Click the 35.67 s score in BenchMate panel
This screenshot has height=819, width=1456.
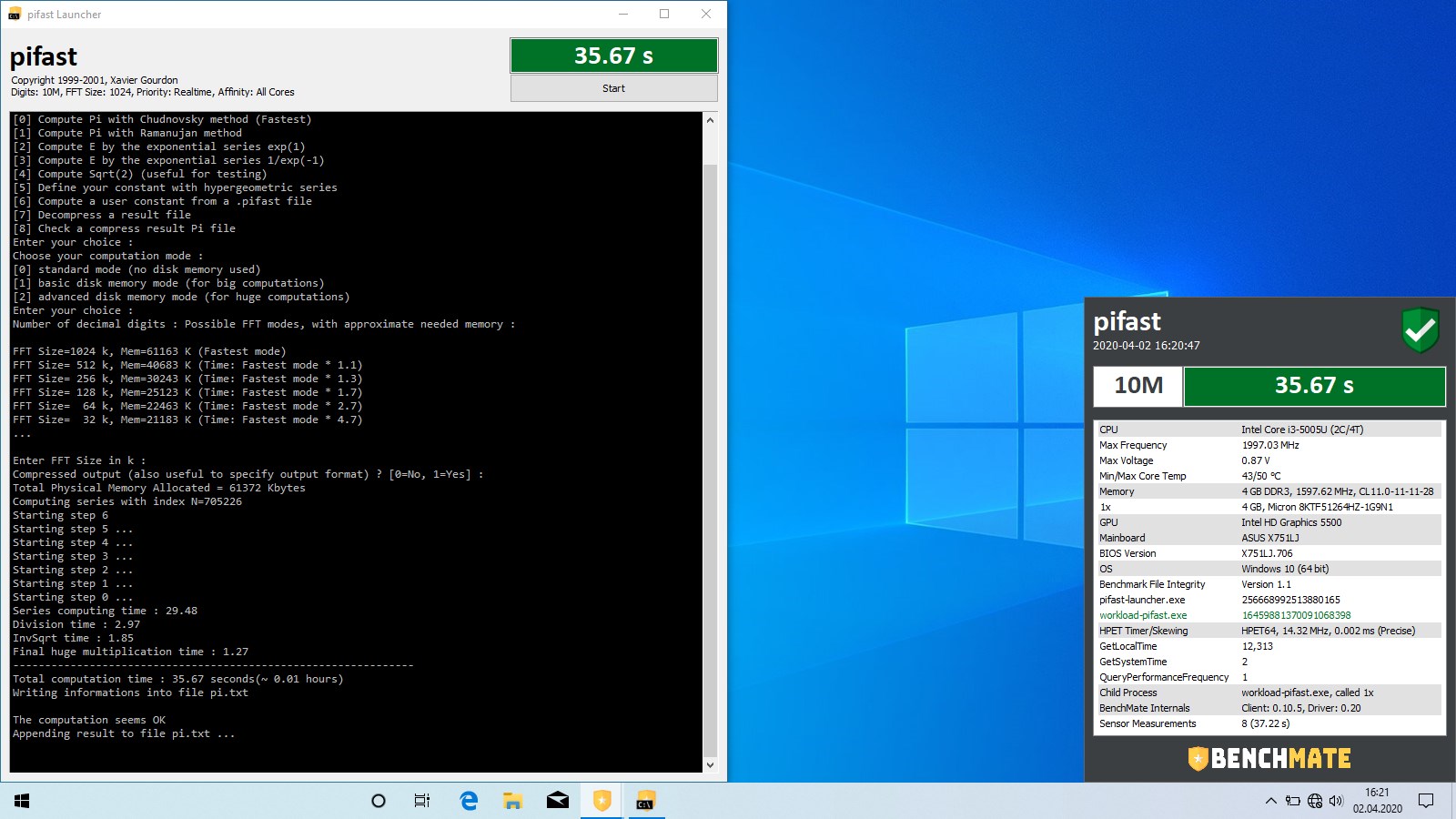click(x=1314, y=386)
